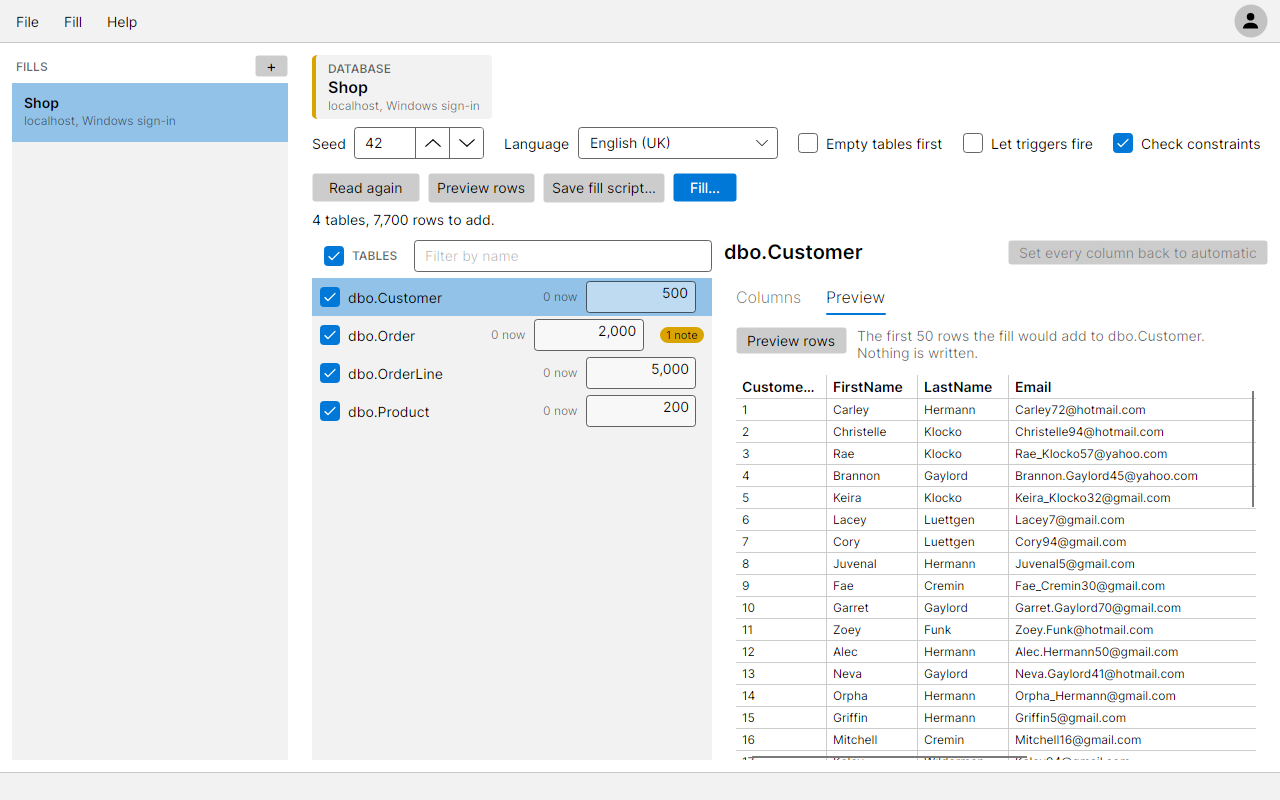
Task: Open the Help menu
Action: click(122, 22)
